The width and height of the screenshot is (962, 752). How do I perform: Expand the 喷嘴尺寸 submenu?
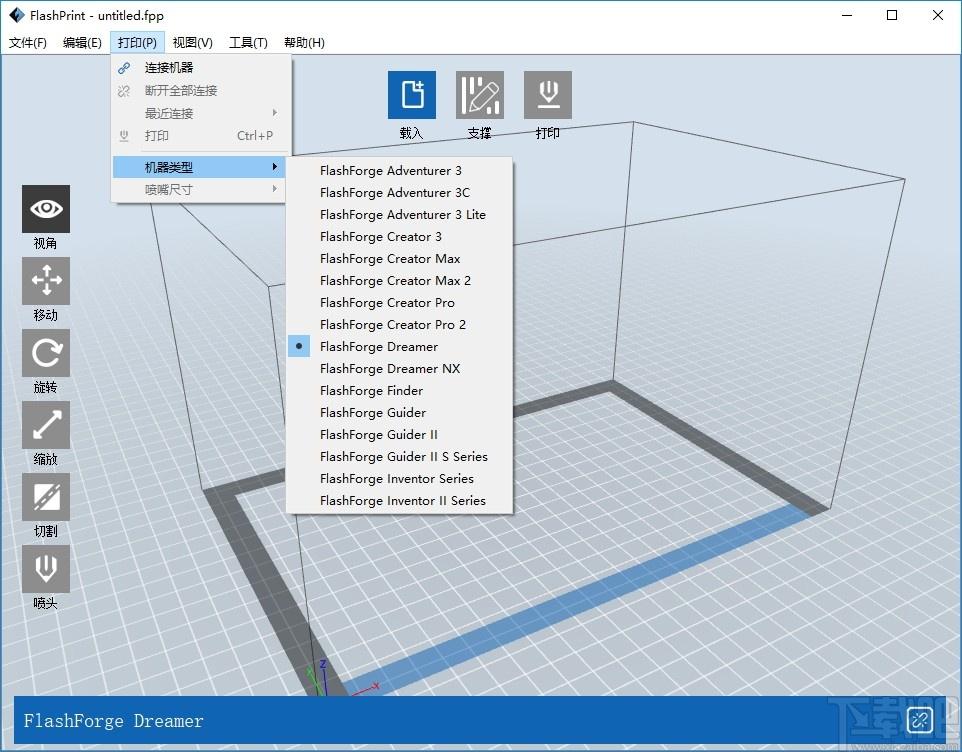pyautogui.click(x=199, y=190)
